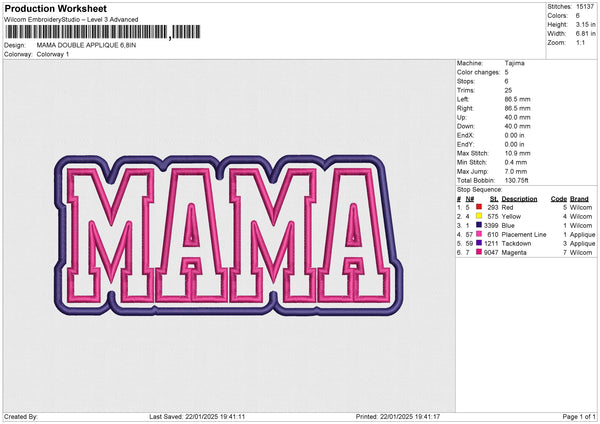The width and height of the screenshot is (600, 424).
Task: Click the 'N#' column header
Action: coord(470,199)
